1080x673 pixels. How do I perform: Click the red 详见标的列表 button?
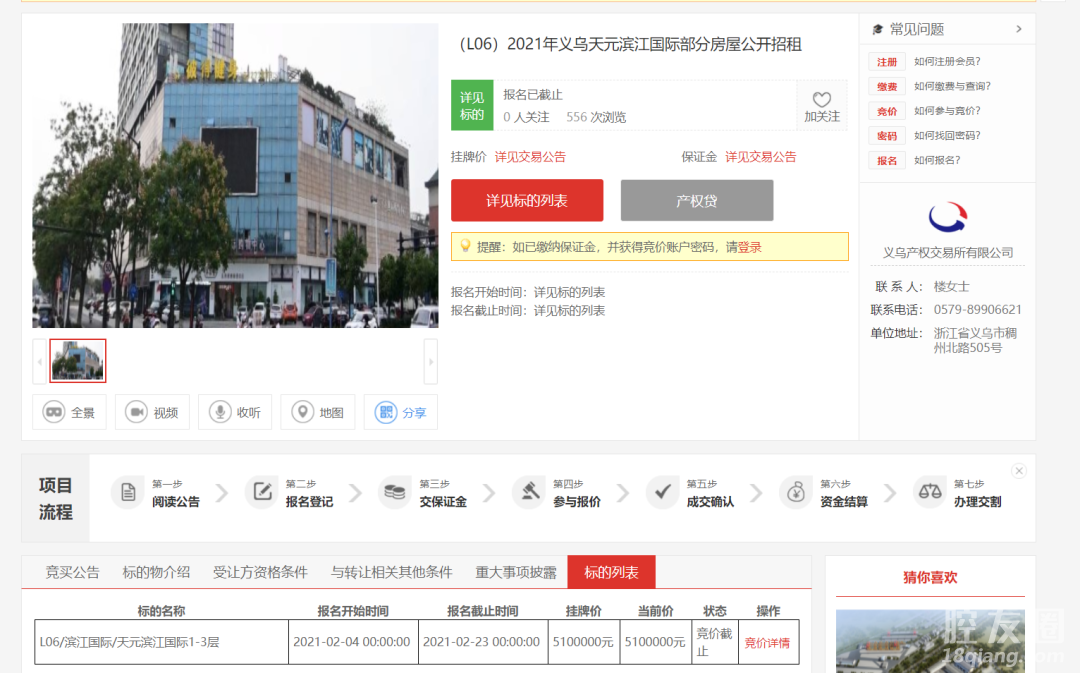pos(527,201)
